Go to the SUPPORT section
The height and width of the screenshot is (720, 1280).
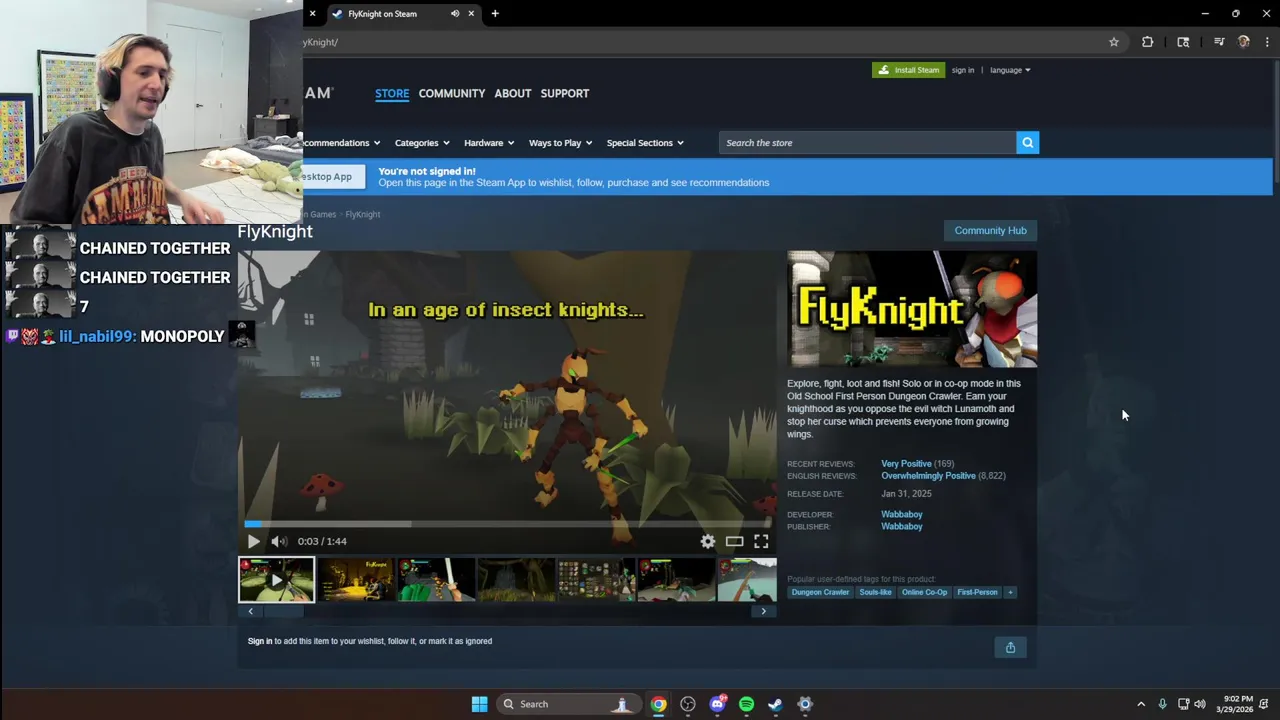(565, 93)
